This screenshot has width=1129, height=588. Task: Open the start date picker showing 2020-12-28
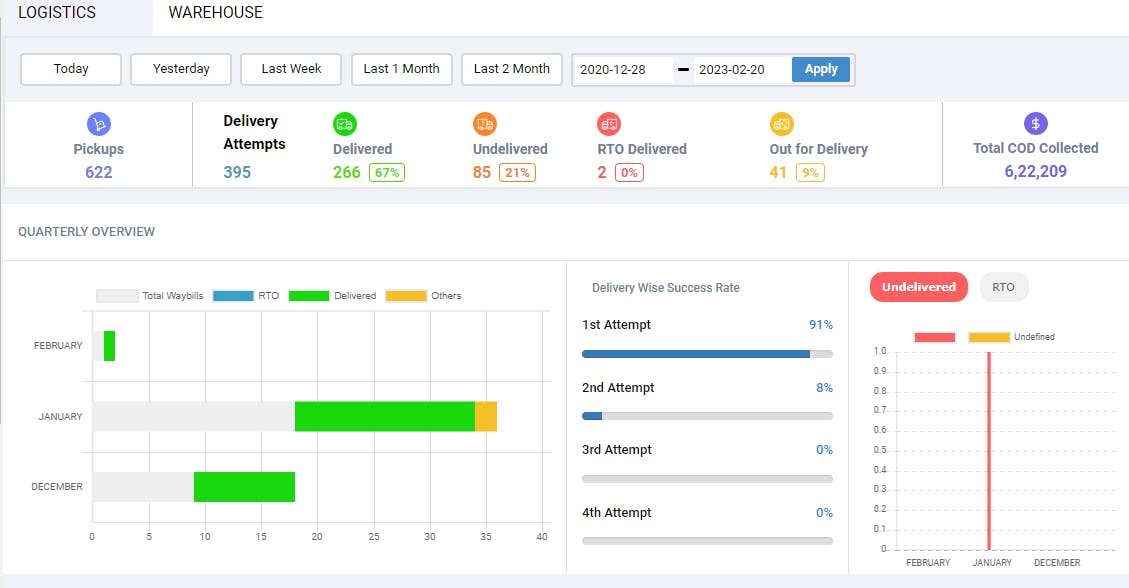click(x=612, y=69)
